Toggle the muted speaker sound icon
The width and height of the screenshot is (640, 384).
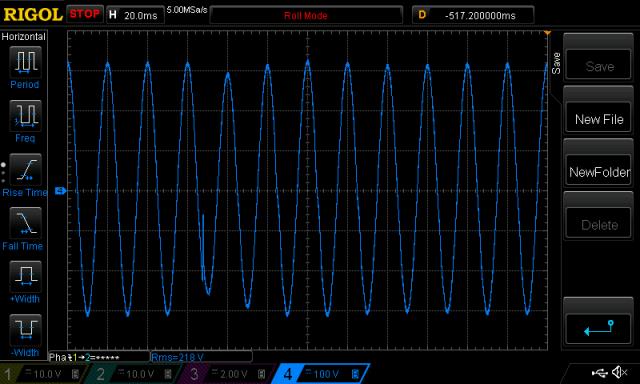619,372
